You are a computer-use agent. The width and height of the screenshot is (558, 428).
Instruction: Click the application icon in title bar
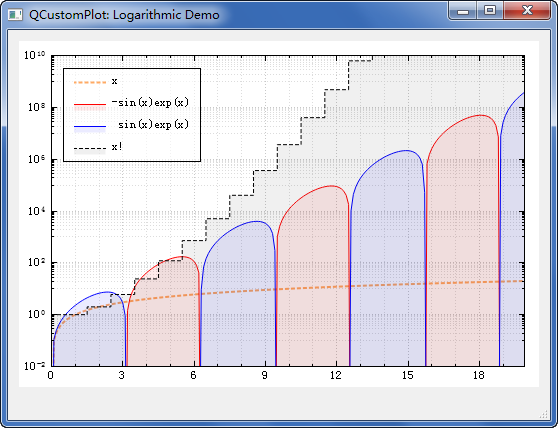pyautogui.click(x=15, y=15)
